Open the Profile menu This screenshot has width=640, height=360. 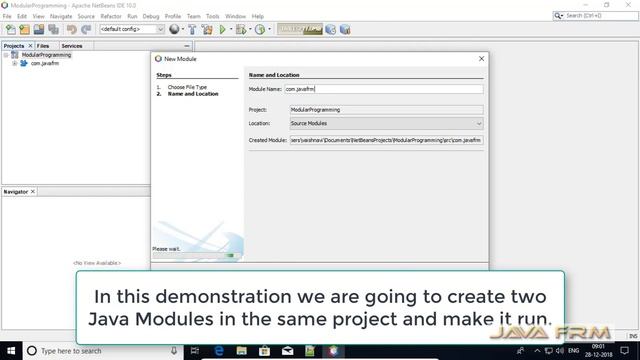tap(173, 16)
